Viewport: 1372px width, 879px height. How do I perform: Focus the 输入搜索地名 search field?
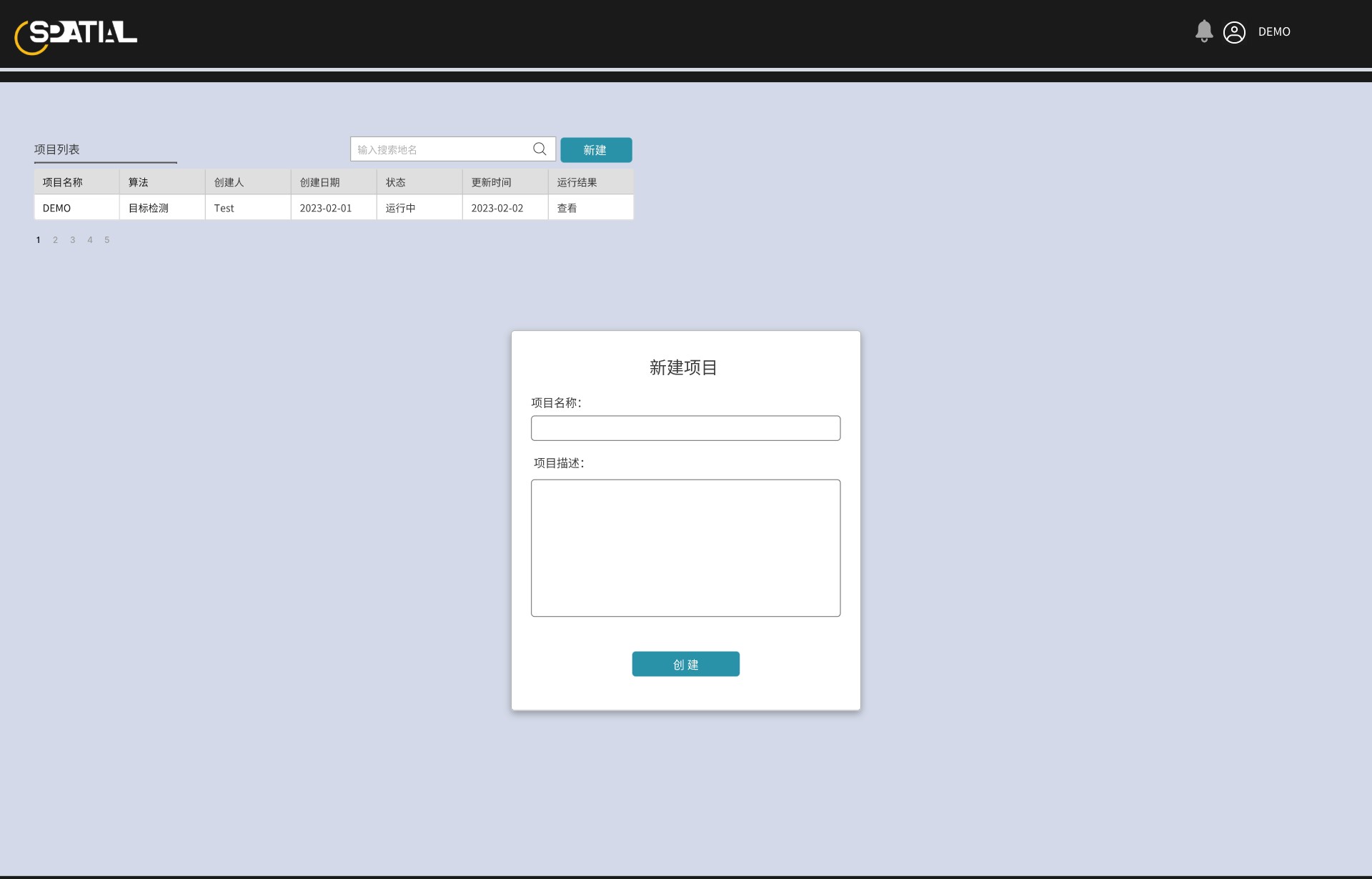[x=453, y=149]
